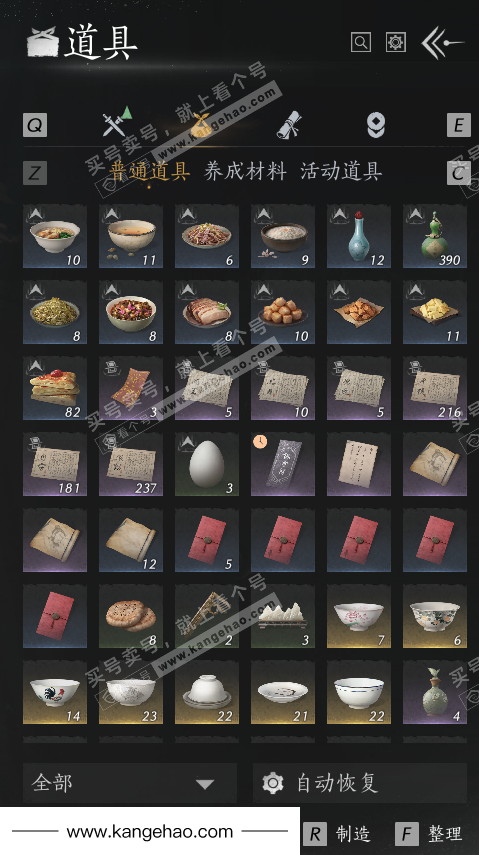Select the blue vase item with 12
This screenshot has height=855, width=479.
[358, 236]
